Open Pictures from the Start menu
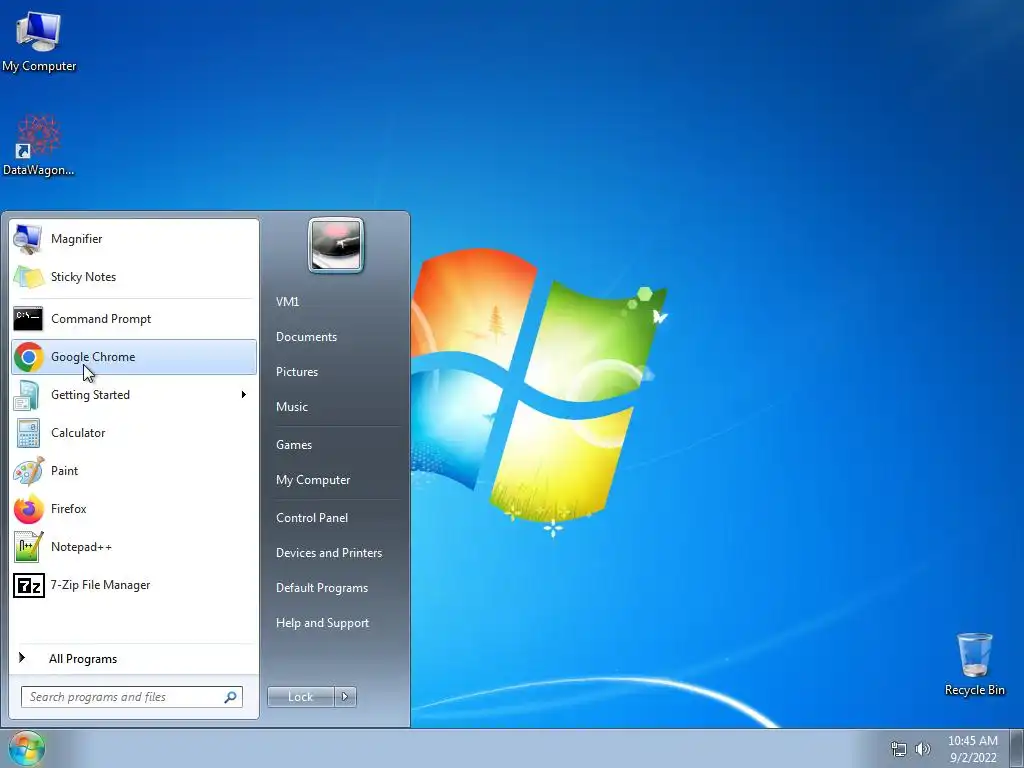Image resolution: width=1024 pixels, height=768 pixels. pyautogui.click(x=296, y=372)
